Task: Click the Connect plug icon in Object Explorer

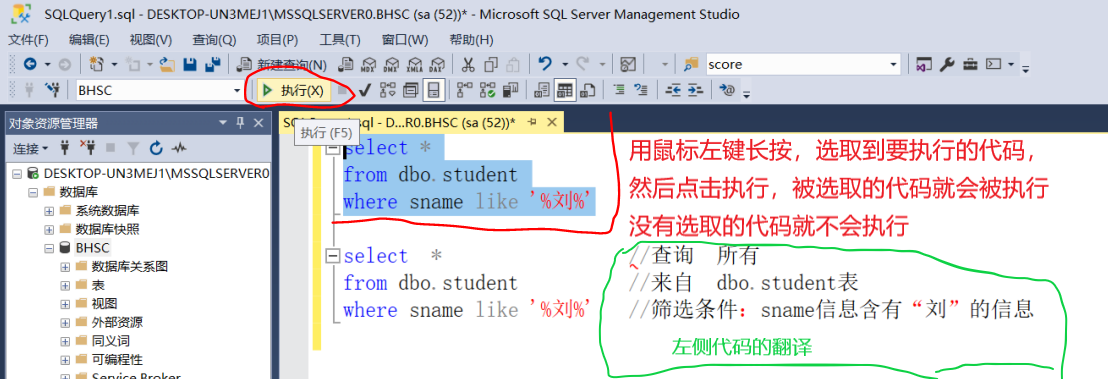Action: [64, 148]
